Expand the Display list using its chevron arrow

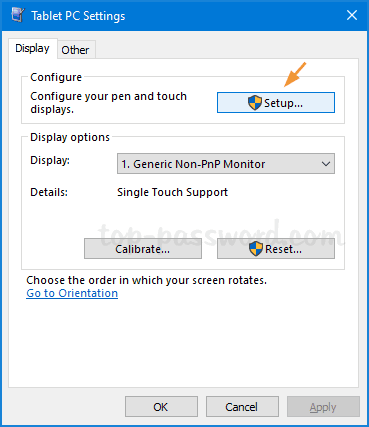[x=326, y=164]
